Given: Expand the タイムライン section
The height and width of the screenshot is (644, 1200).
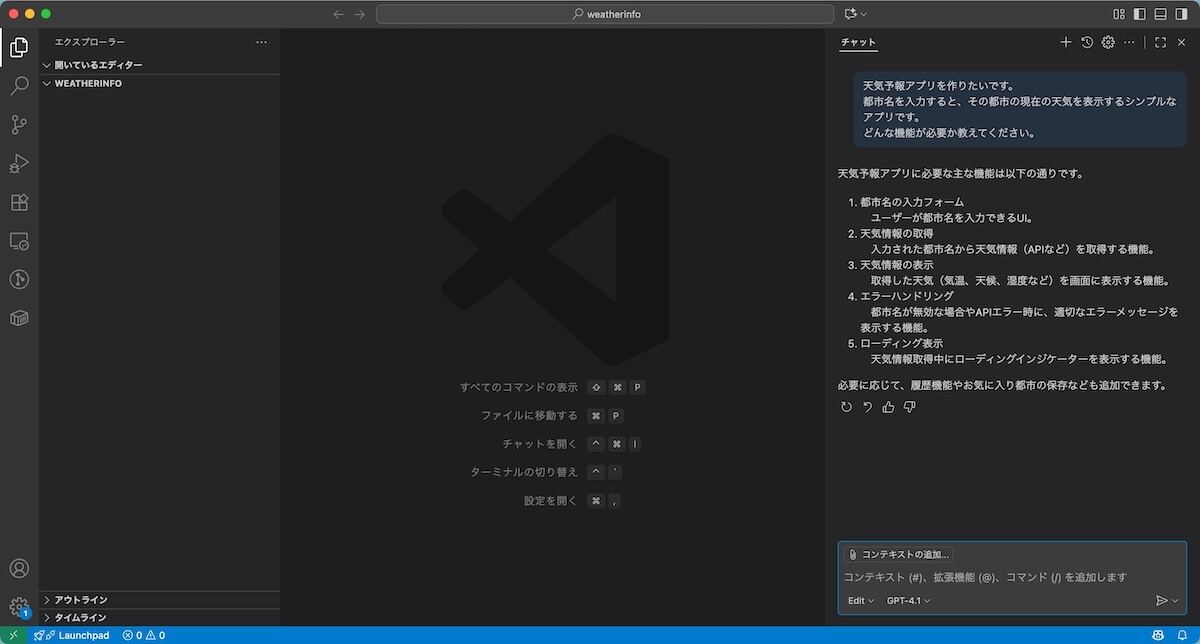Looking at the screenshot, I should tap(160, 617).
